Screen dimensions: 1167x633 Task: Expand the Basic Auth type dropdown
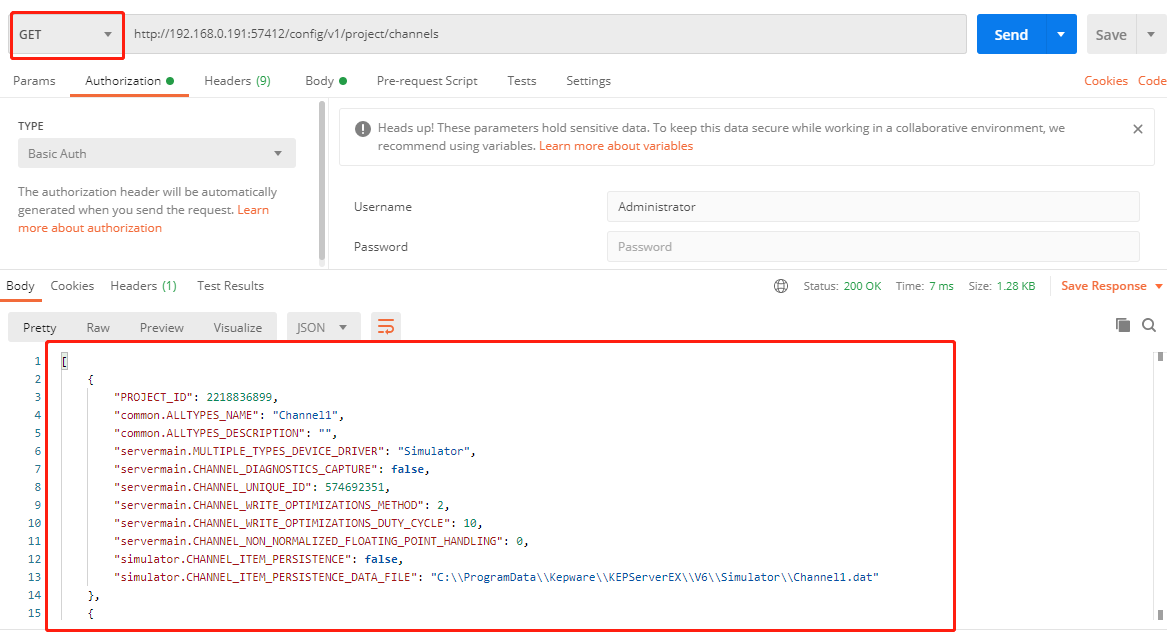click(x=156, y=153)
